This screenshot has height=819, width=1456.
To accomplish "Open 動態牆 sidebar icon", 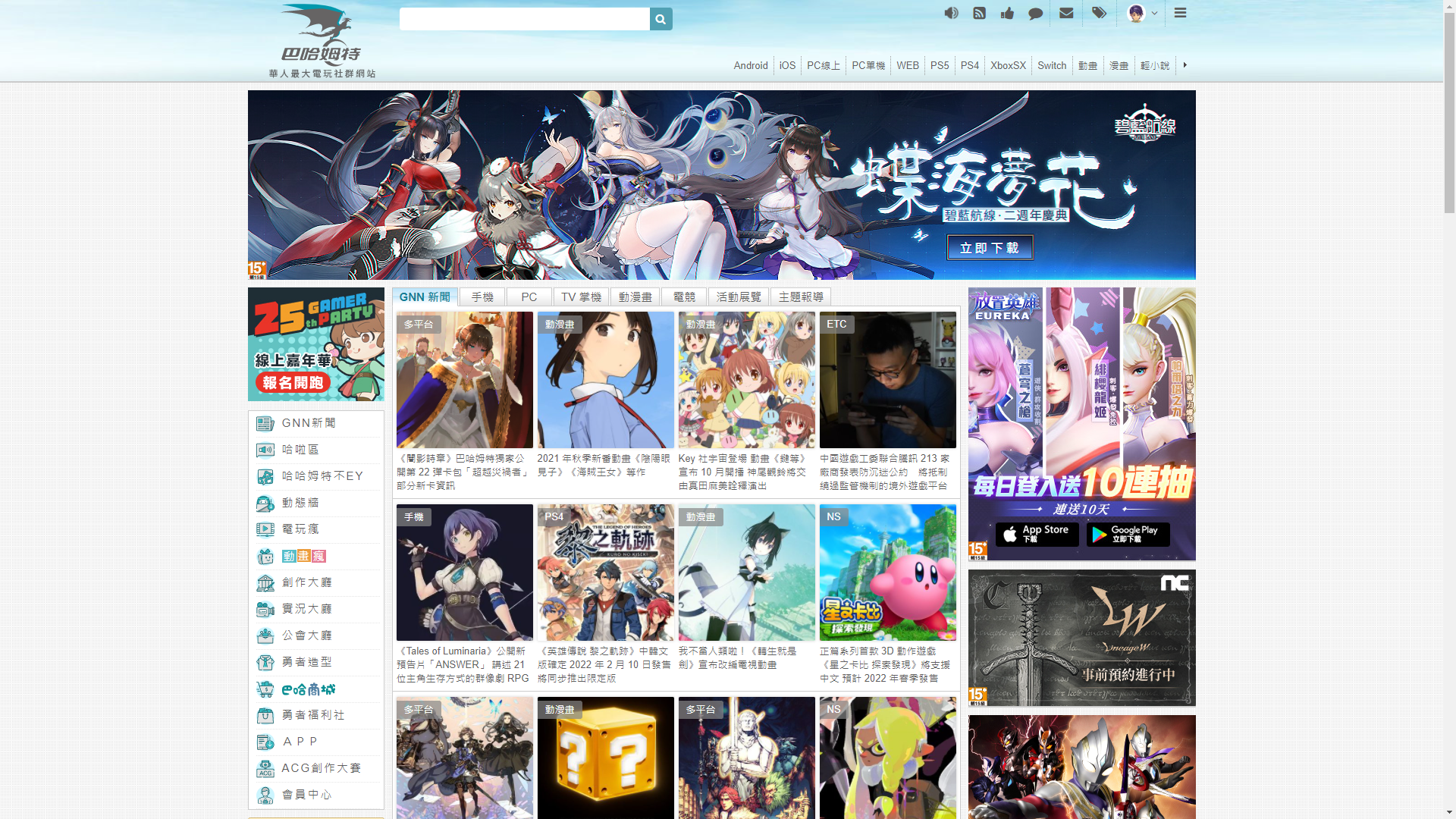I will (265, 504).
